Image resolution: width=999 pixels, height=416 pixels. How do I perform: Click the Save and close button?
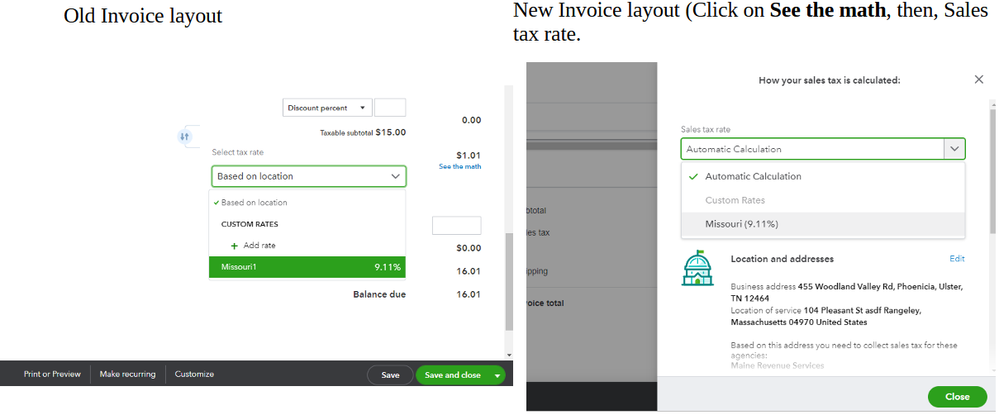(453, 375)
